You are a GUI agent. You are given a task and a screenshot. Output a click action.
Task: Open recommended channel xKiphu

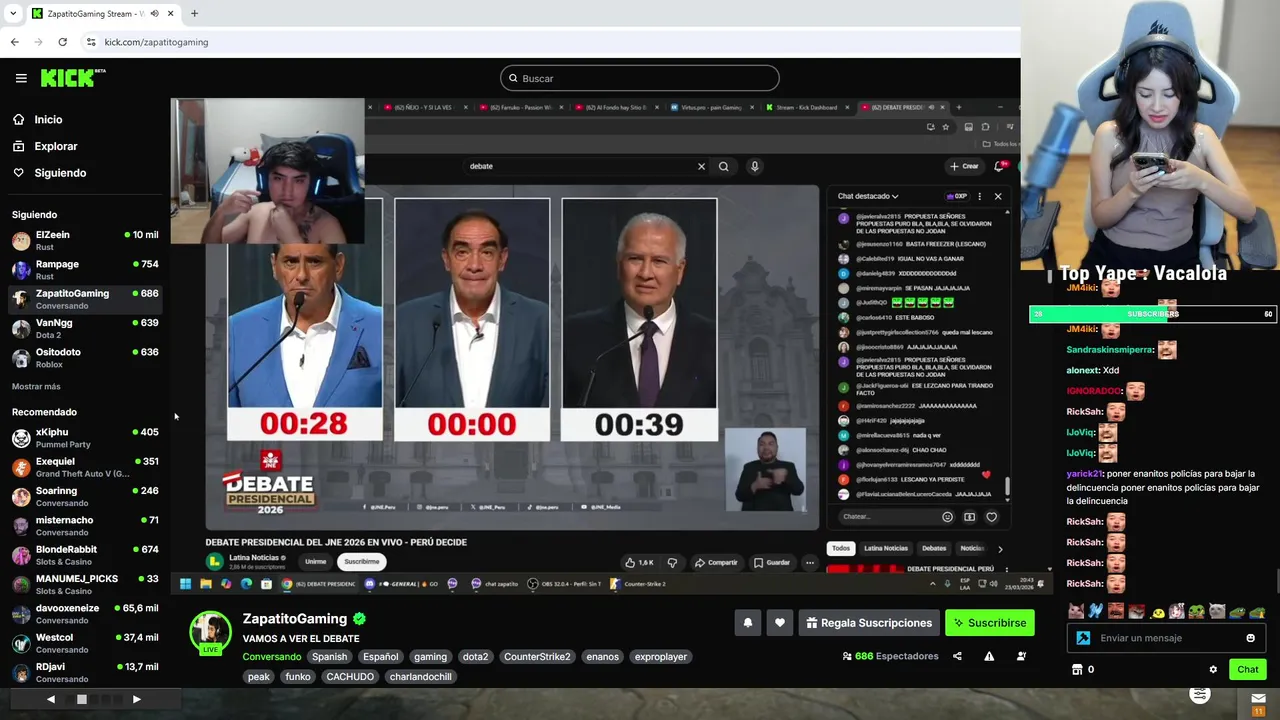(85, 437)
